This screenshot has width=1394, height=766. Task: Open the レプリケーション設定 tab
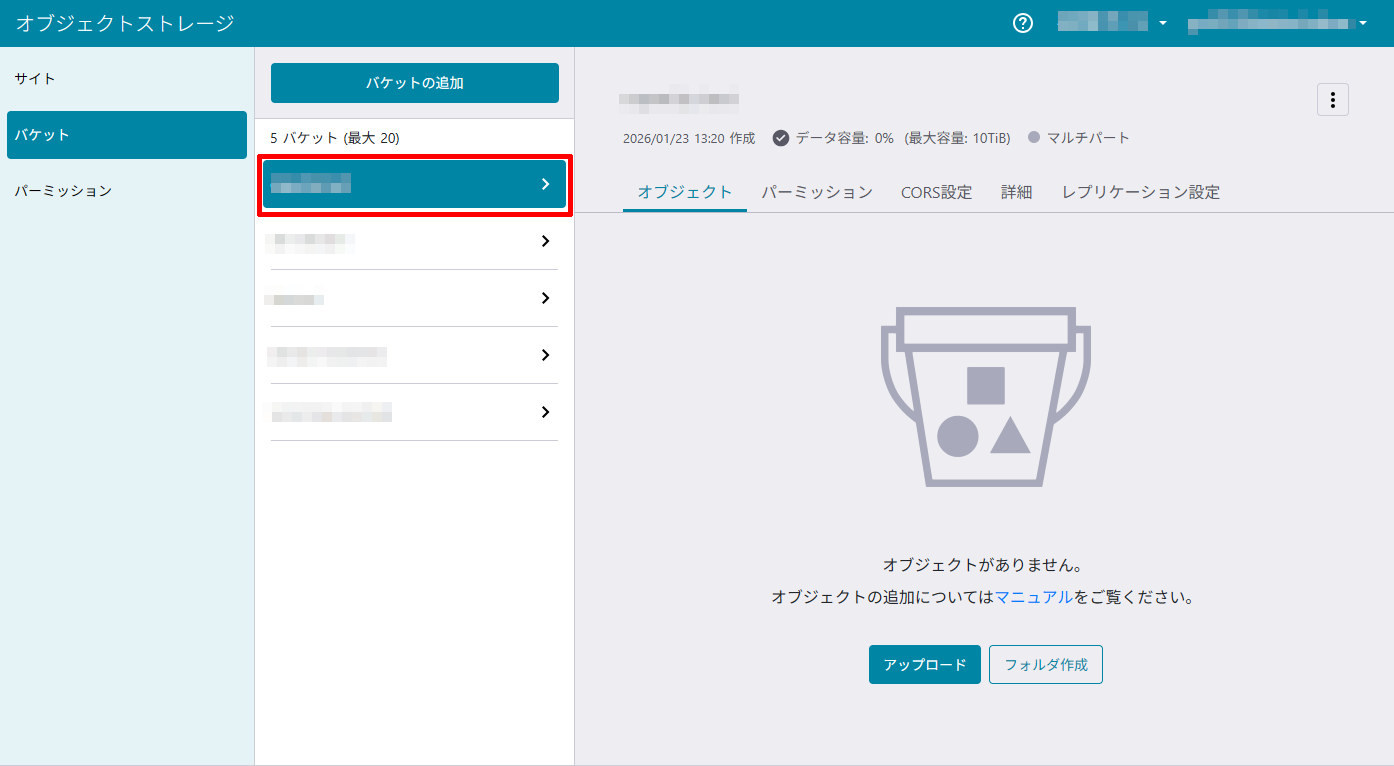(x=1140, y=192)
